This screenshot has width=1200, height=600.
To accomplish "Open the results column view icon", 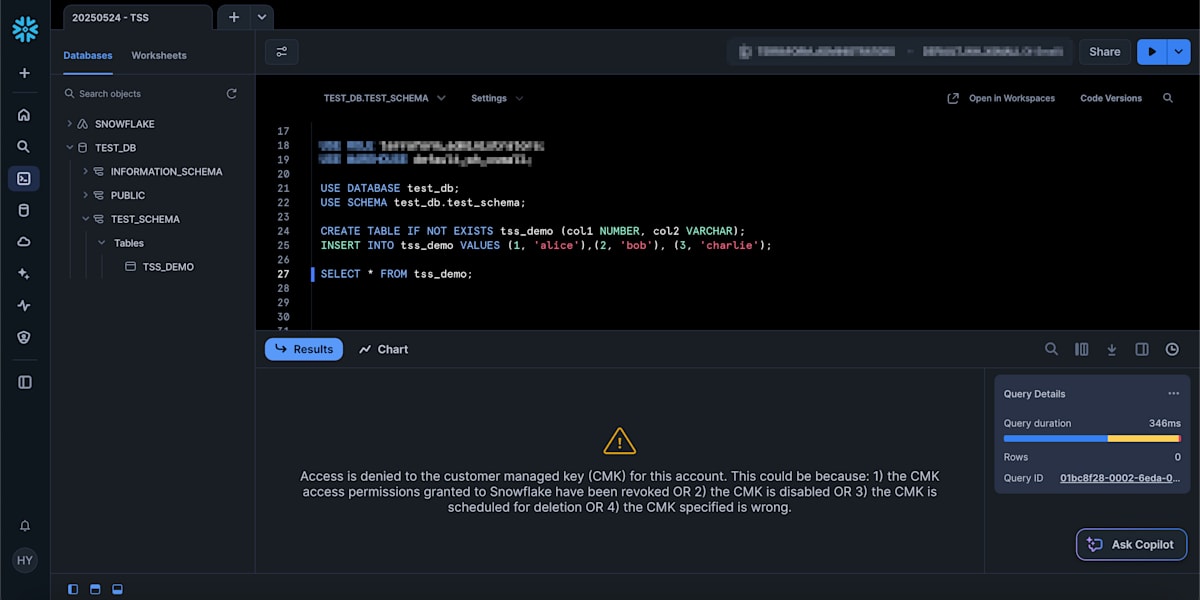I will tap(1081, 349).
